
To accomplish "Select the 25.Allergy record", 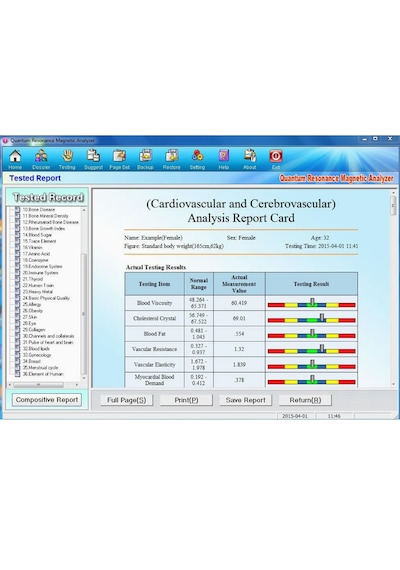I will pyautogui.click(x=32, y=304).
